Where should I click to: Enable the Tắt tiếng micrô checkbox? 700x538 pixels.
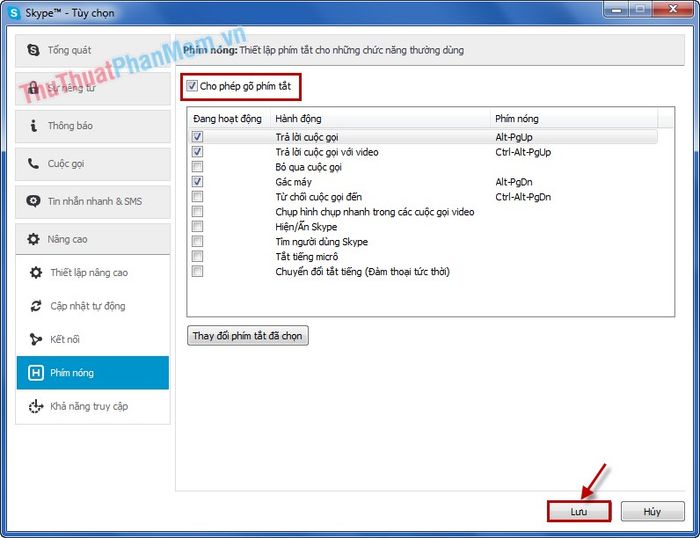click(197, 256)
